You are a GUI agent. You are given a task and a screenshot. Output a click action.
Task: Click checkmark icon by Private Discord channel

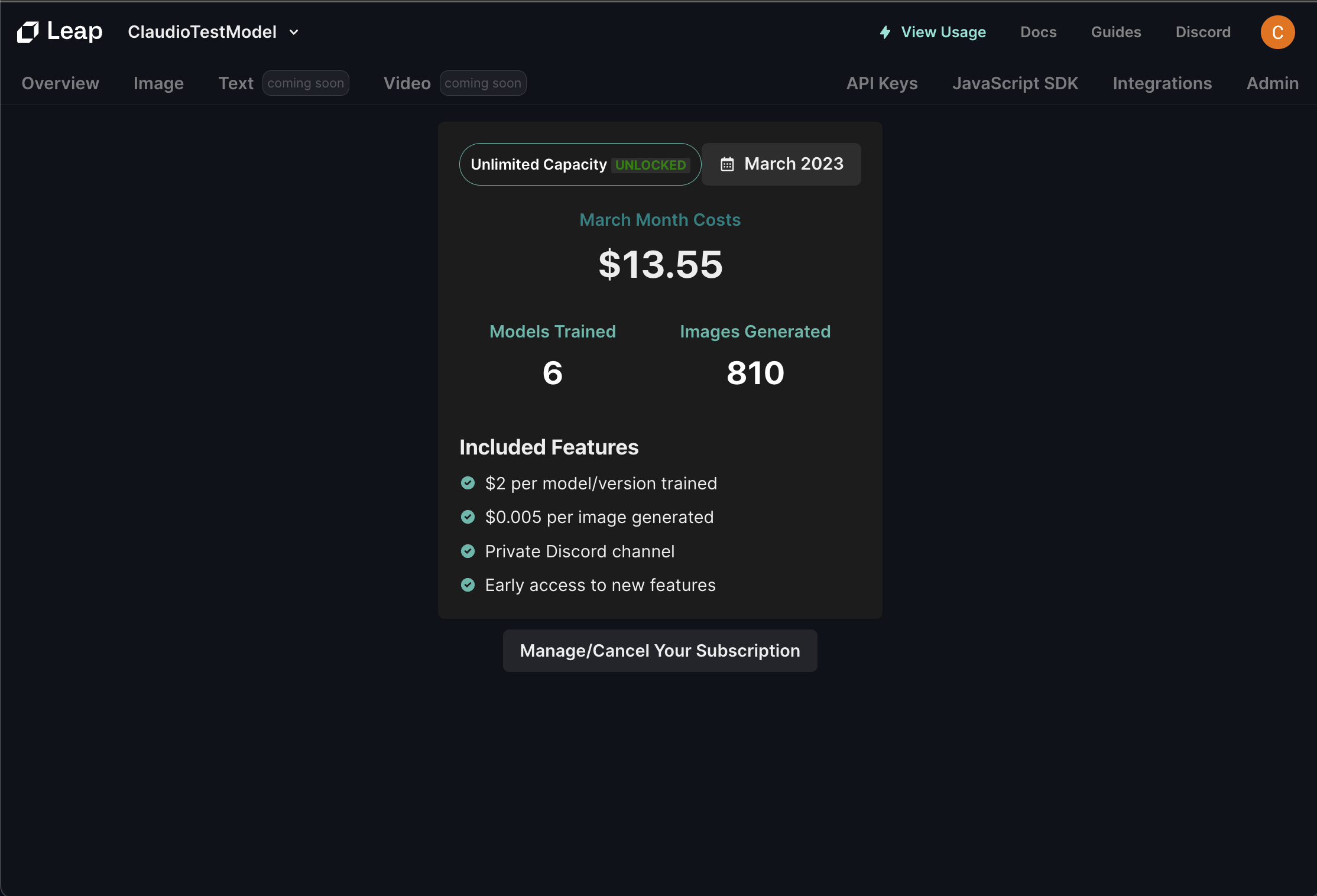(468, 551)
